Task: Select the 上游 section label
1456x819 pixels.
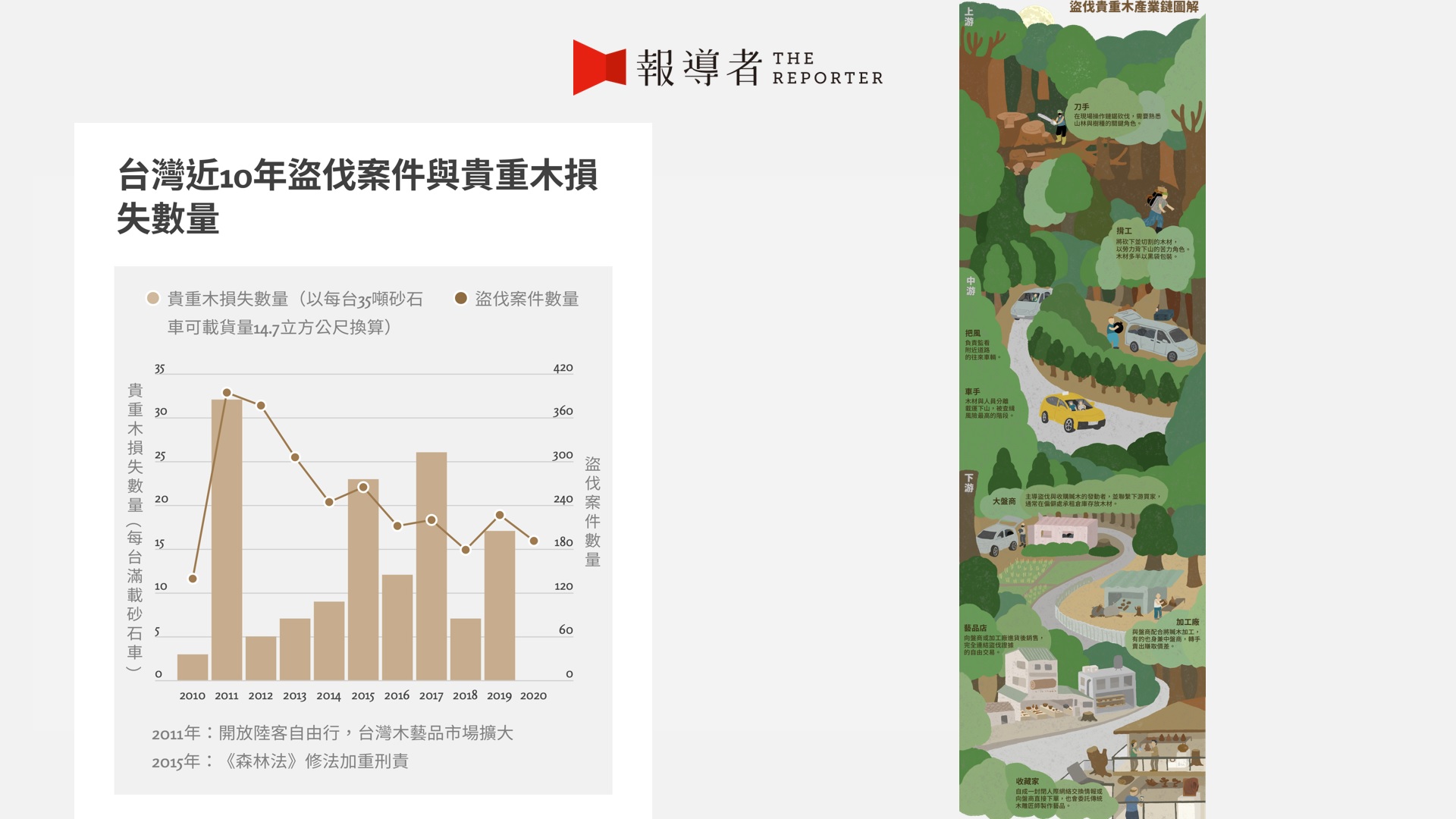Action: click(968, 17)
